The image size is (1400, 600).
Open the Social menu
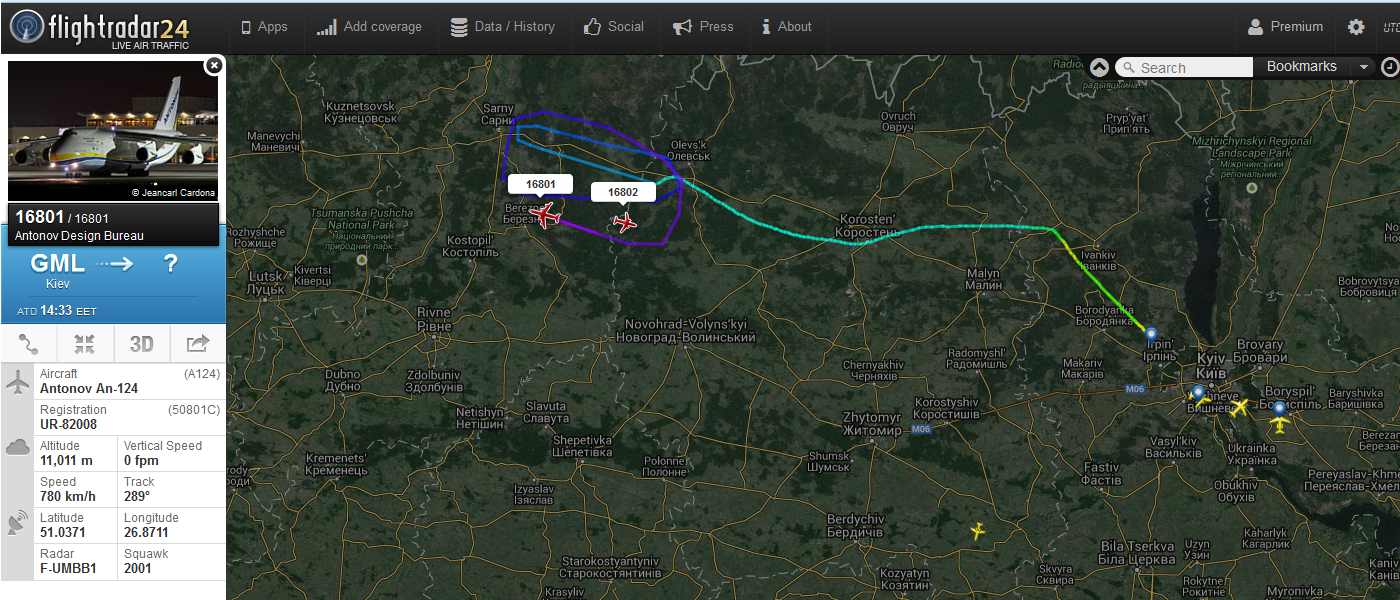click(x=614, y=27)
